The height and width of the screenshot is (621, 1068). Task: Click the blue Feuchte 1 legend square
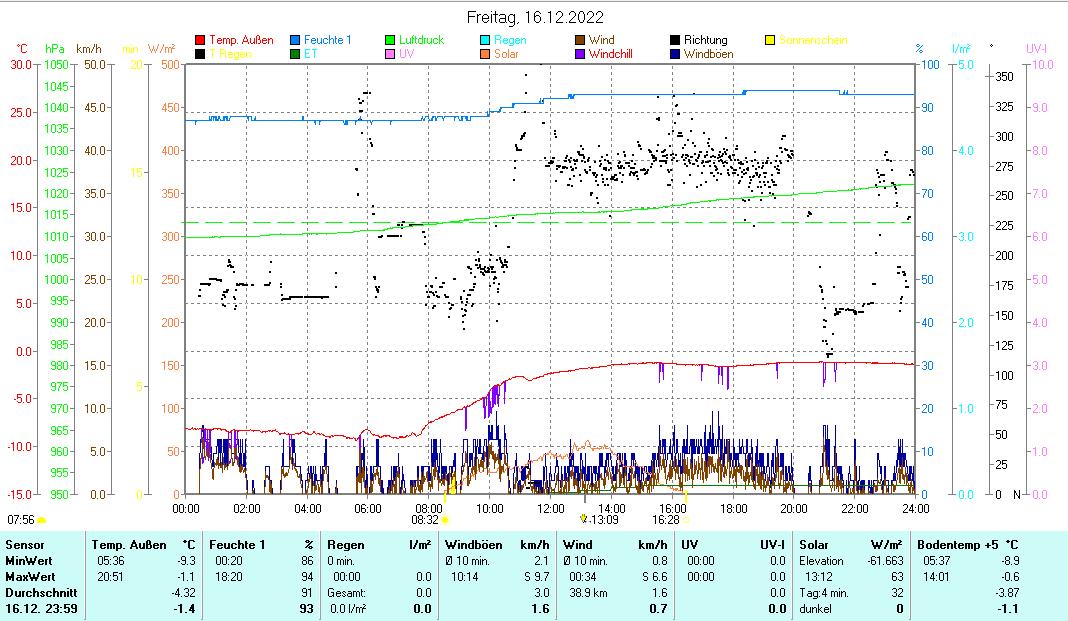(x=296, y=41)
